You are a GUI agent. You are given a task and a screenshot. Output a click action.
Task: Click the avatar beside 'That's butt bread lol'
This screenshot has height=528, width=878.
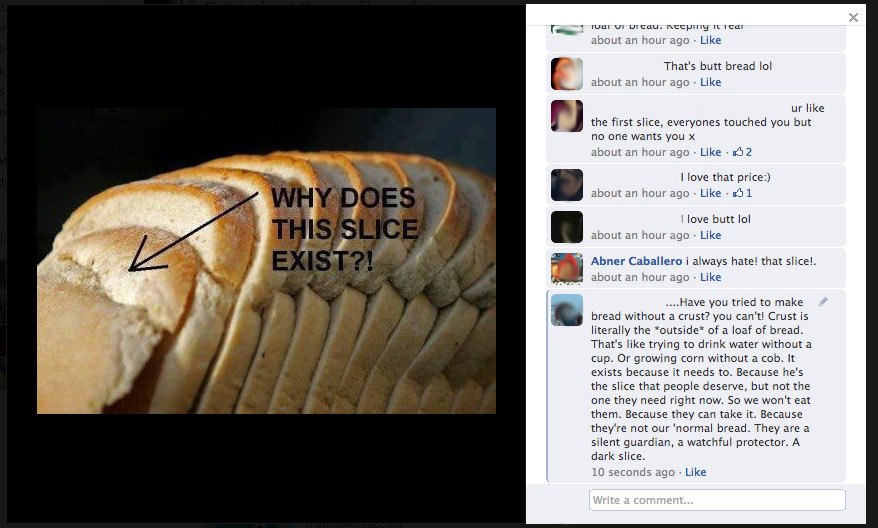(x=567, y=73)
